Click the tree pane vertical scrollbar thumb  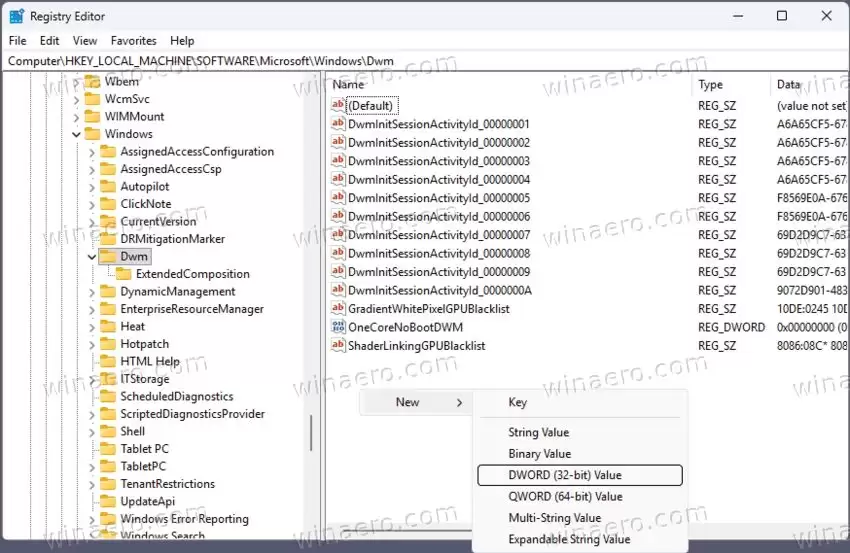[311, 433]
